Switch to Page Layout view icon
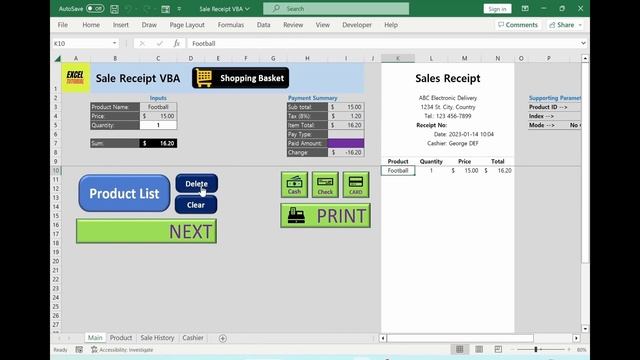 (x=479, y=349)
